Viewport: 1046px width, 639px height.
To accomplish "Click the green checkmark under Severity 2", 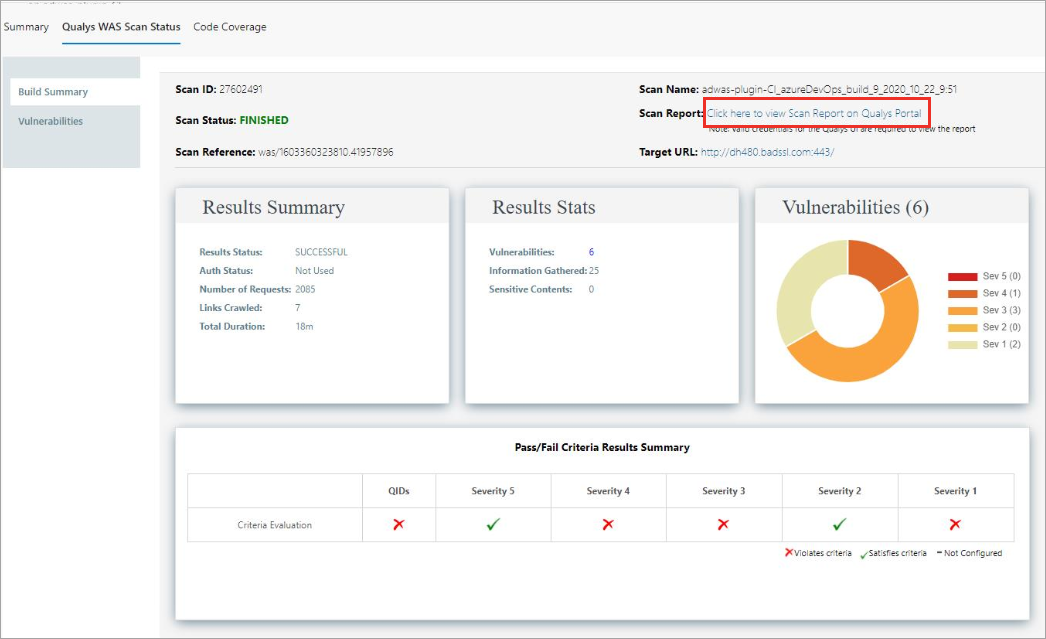I will pos(839,523).
